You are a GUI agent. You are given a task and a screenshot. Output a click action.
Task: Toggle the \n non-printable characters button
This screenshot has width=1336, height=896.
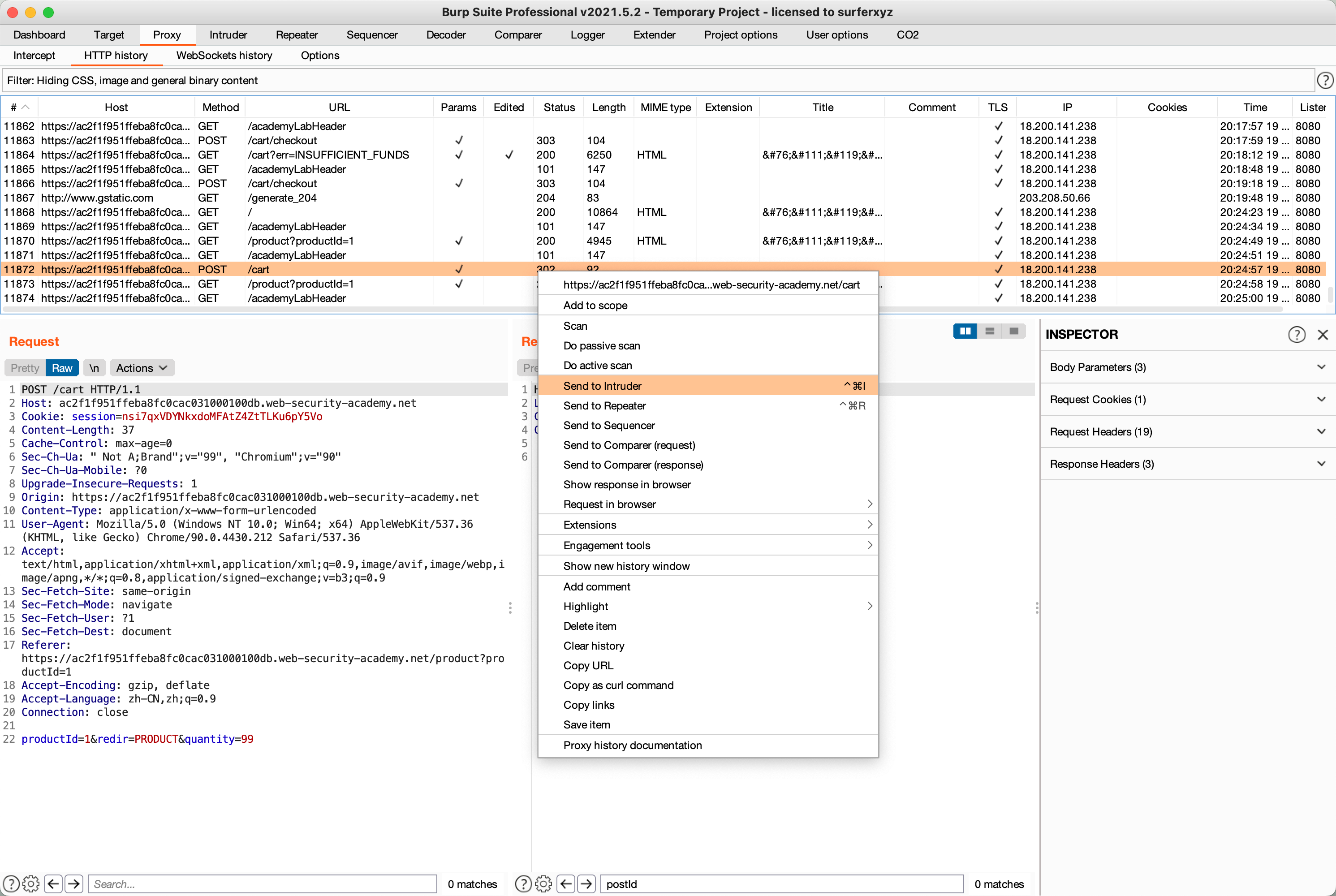94,368
